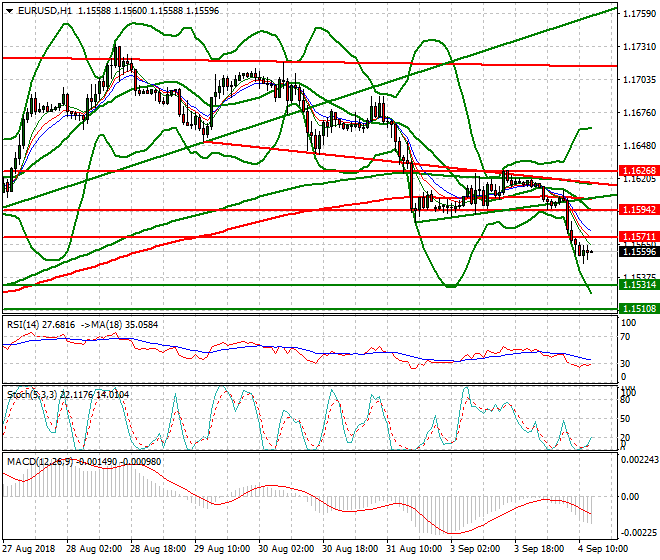Select the EURUSD,H1 chart title text
This screenshot has width=660, height=560.
click(45, 11)
